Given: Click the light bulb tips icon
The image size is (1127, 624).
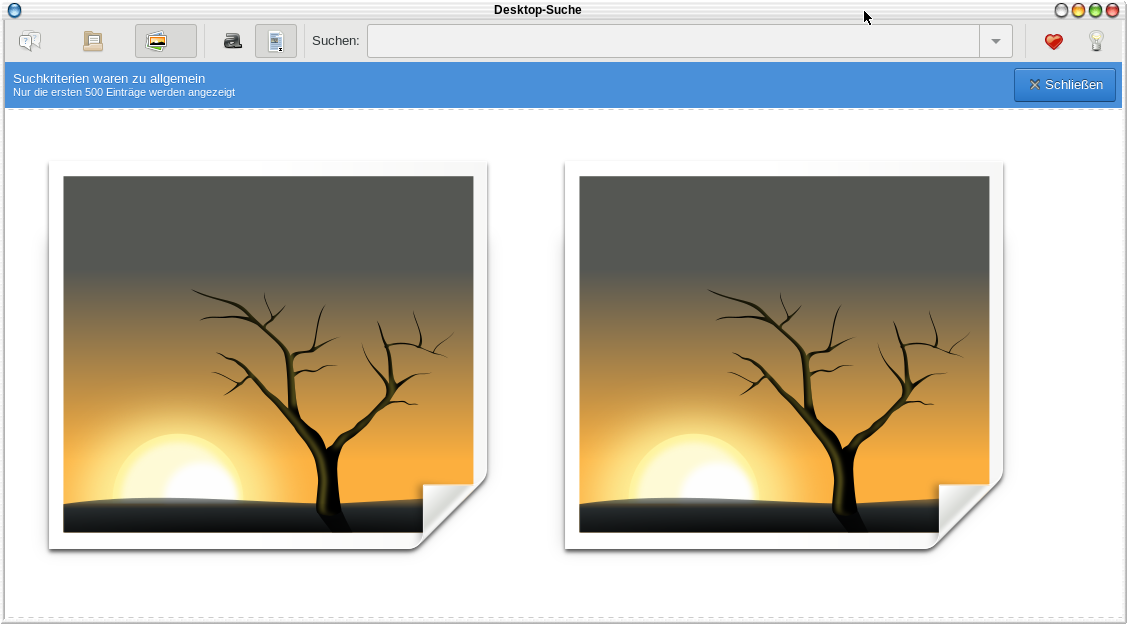Looking at the screenshot, I should pyautogui.click(x=1096, y=41).
